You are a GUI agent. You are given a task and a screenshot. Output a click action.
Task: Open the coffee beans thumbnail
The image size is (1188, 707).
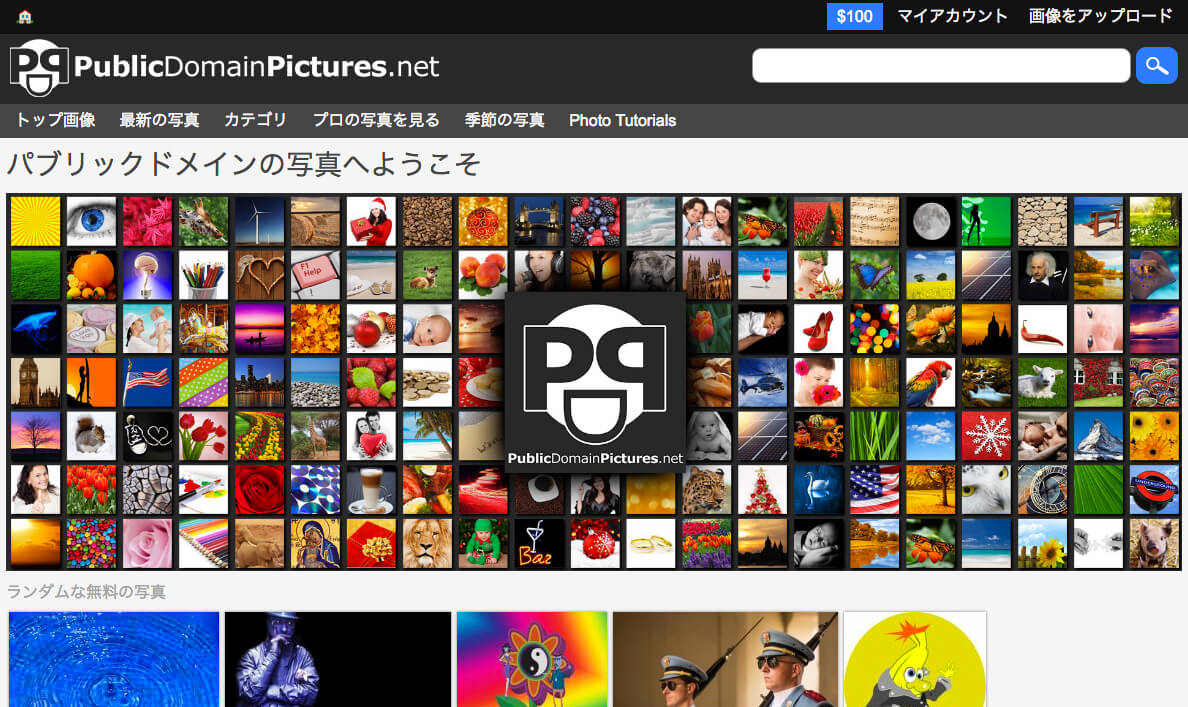(427, 221)
